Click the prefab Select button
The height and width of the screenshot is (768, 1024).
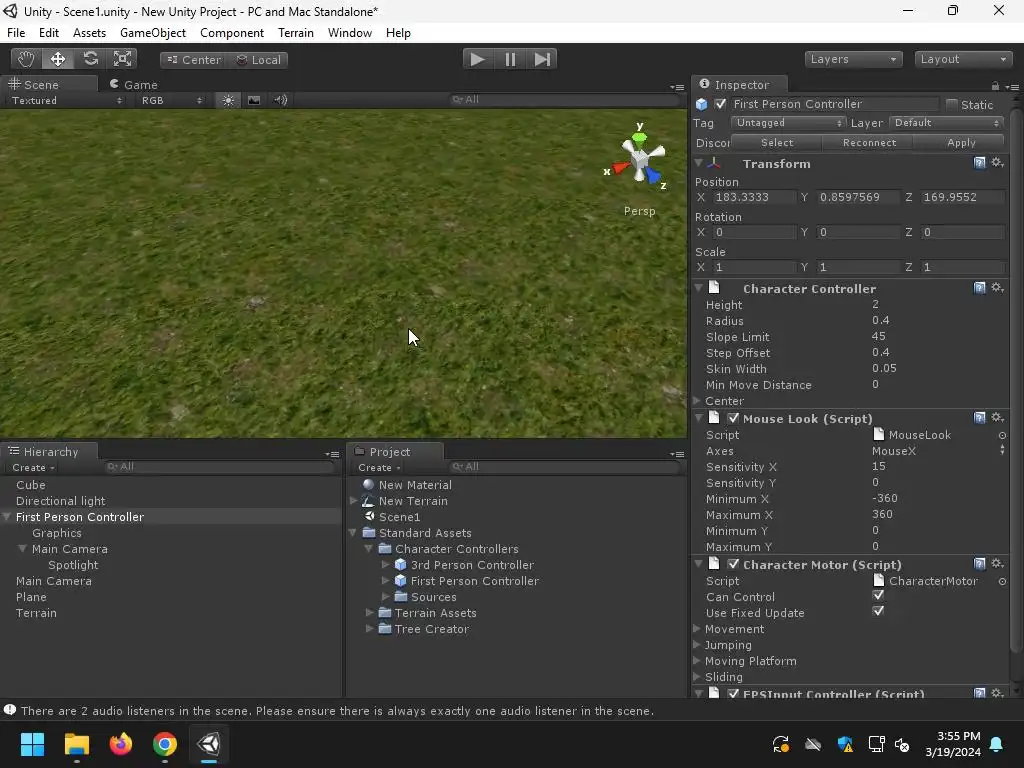(x=776, y=142)
